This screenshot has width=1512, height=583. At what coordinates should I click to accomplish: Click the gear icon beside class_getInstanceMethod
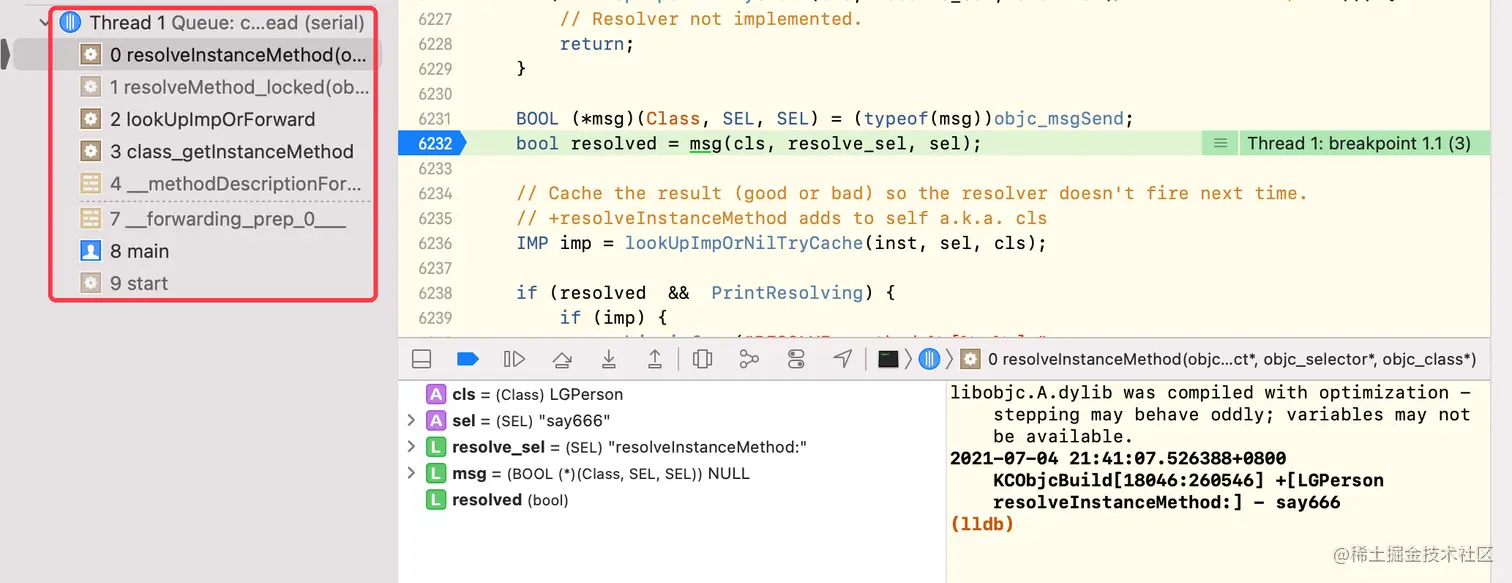[x=90, y=151]
